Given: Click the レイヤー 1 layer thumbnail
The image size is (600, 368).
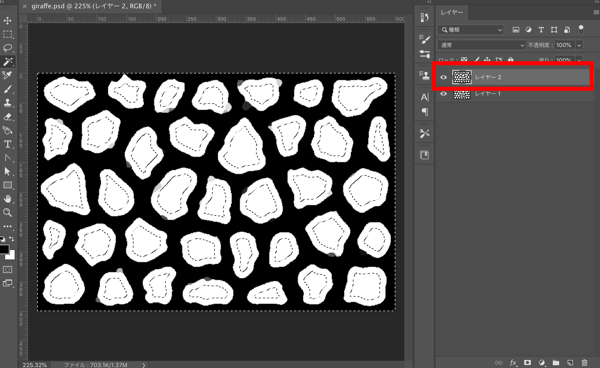Looking at the screenshot, I should coord(462,94).
